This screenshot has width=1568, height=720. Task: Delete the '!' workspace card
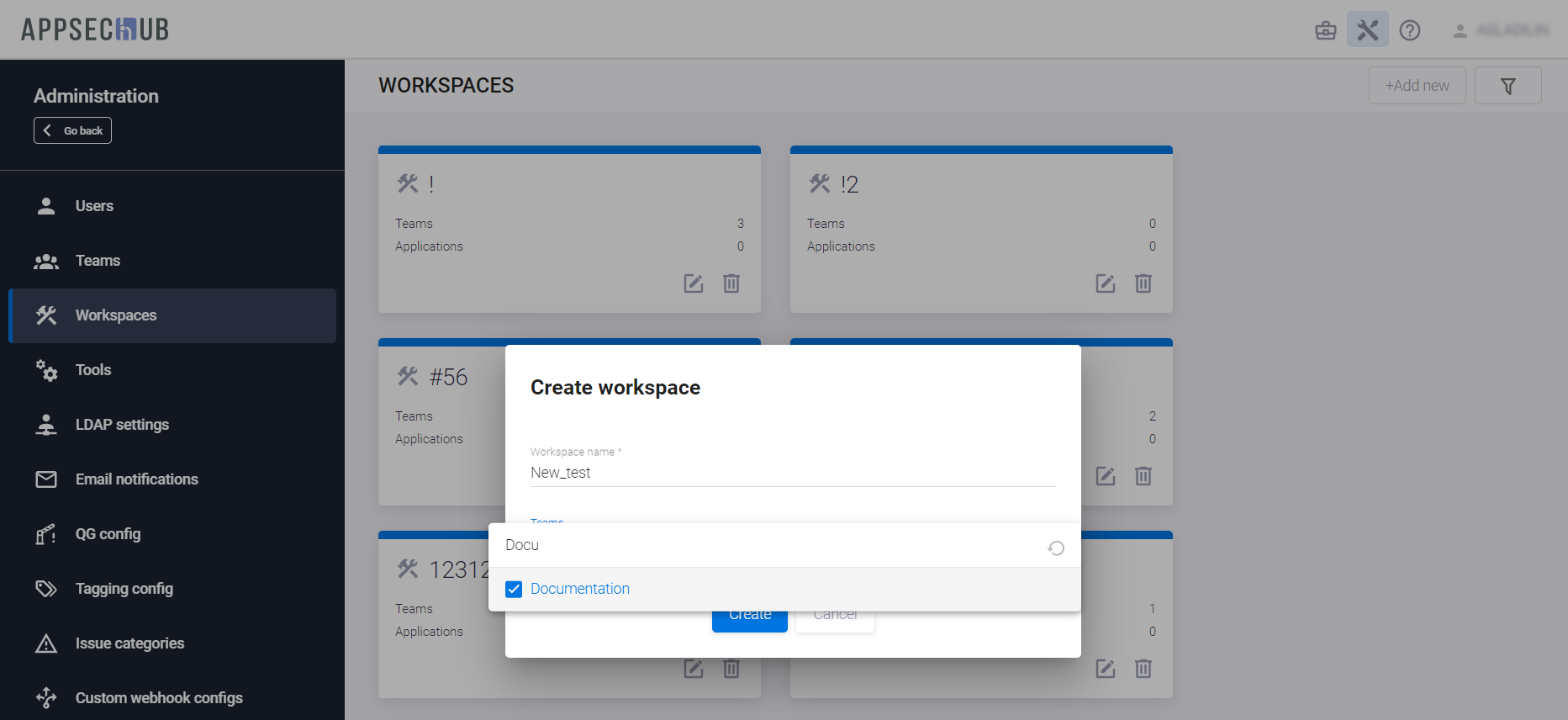(x=731, y=283)
